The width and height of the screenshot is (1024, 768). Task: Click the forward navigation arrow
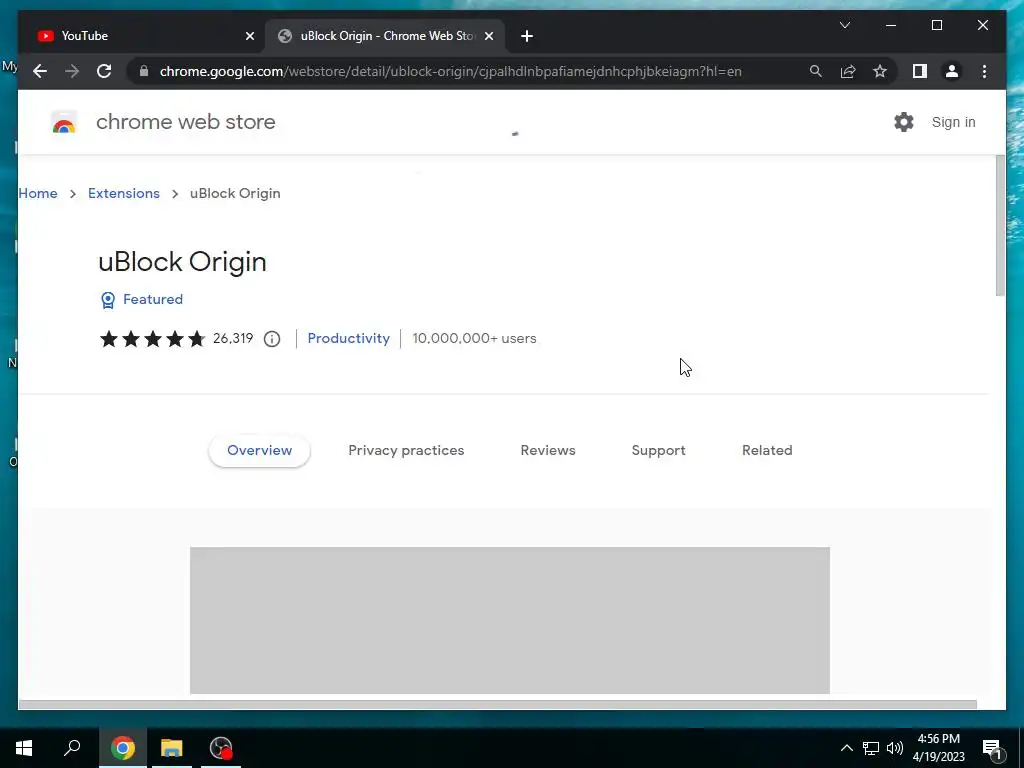pyautogui.click(x=72, y=71)
